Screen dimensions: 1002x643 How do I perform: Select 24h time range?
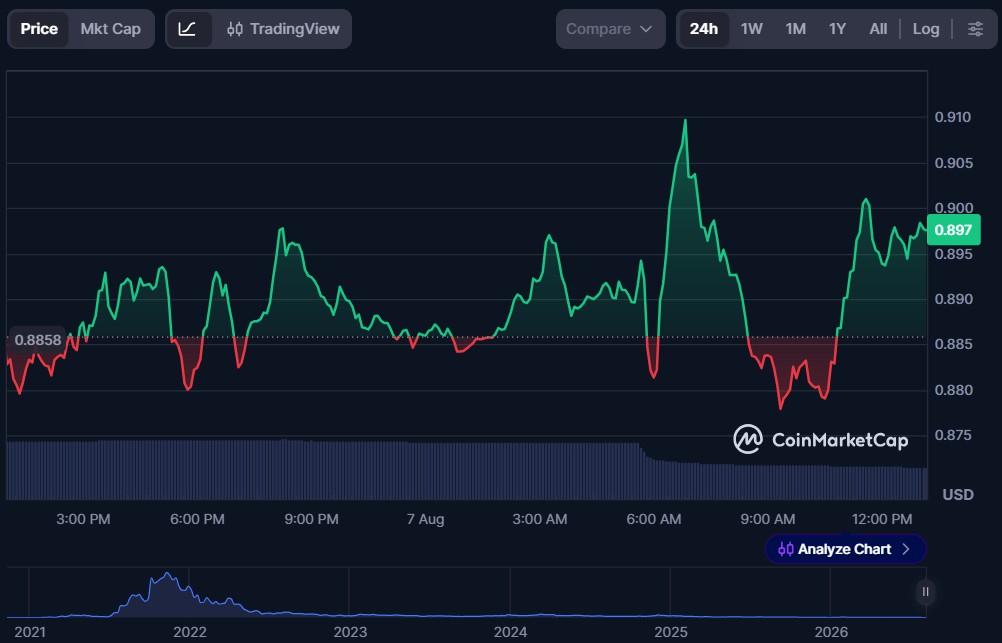(x=704, y=29)
